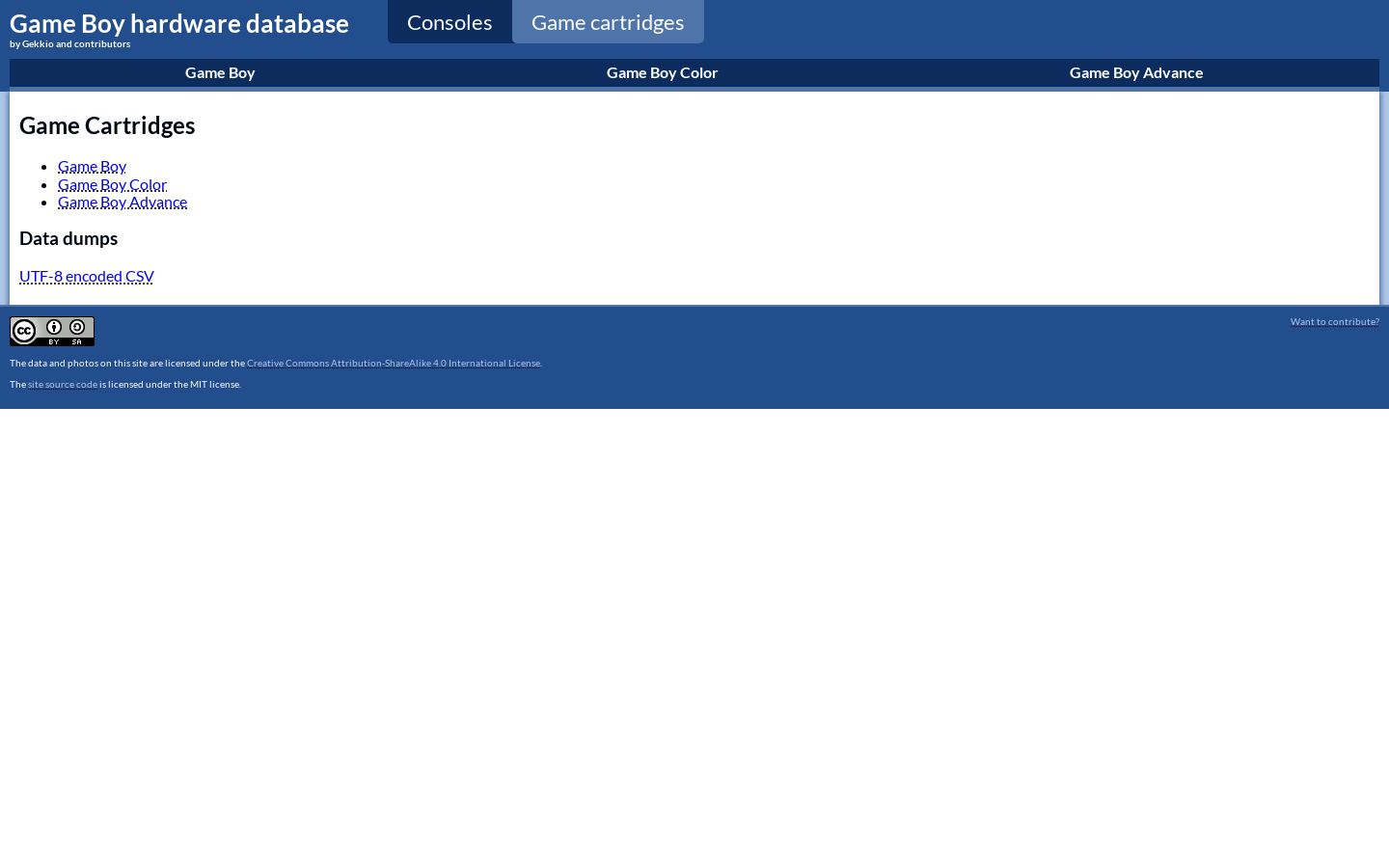1389x868 pixels.
Task: Click the Data dumps subheading
Action: point(68,238)
